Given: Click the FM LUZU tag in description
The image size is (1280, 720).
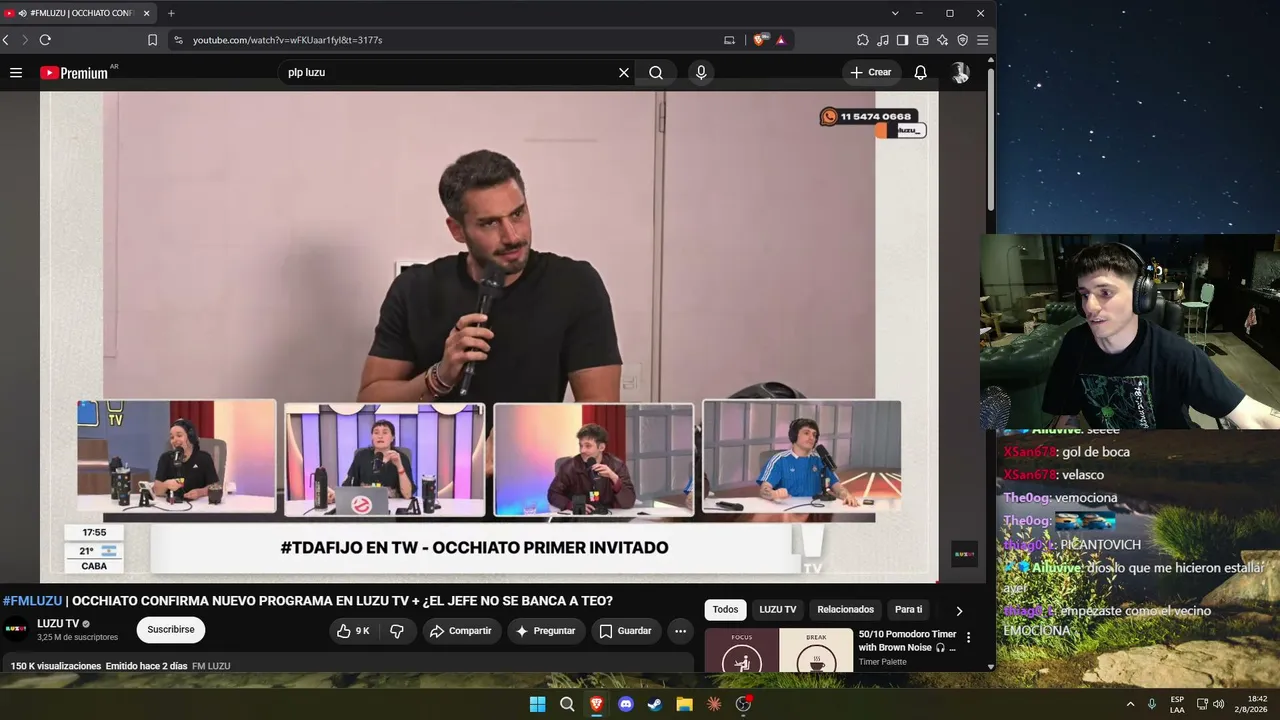Looking at the screenshot, I should [x=211, y=666].
